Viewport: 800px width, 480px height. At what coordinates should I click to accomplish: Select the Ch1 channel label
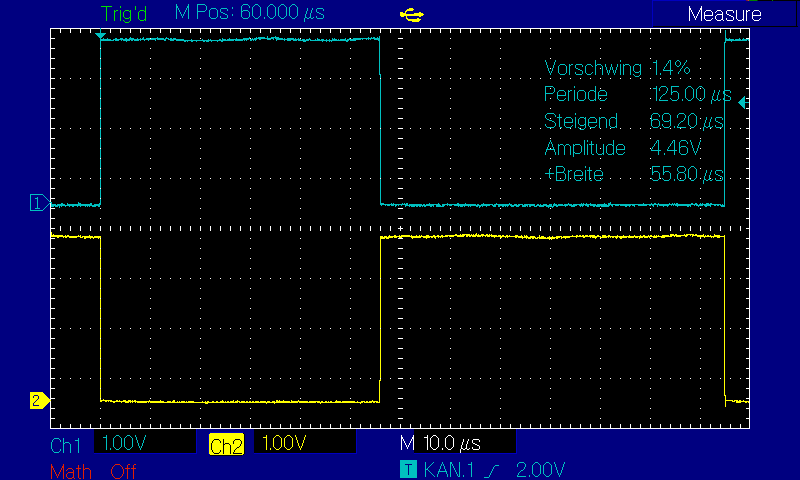[65, 445]
